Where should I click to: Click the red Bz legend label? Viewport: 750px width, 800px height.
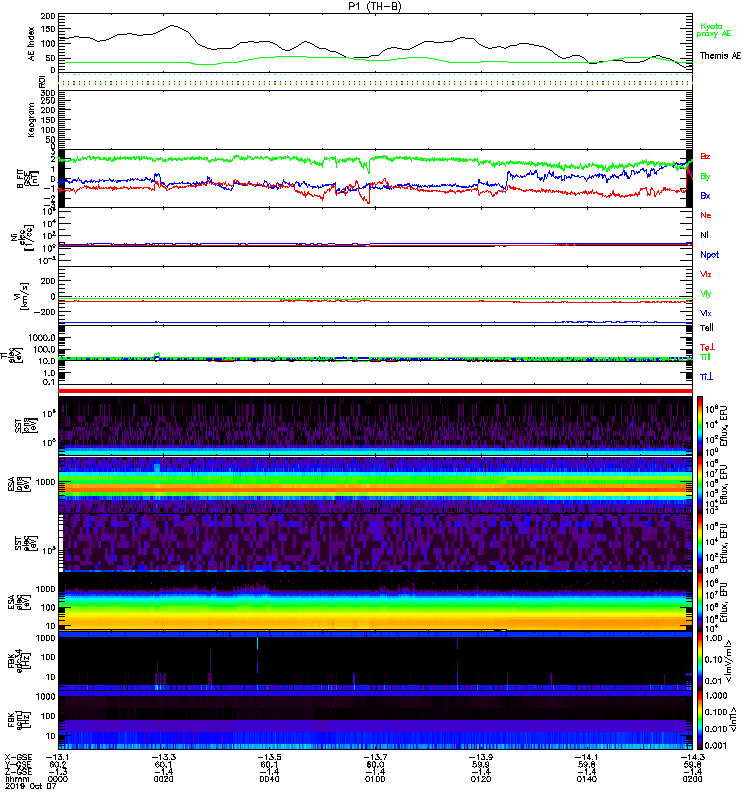705,157
